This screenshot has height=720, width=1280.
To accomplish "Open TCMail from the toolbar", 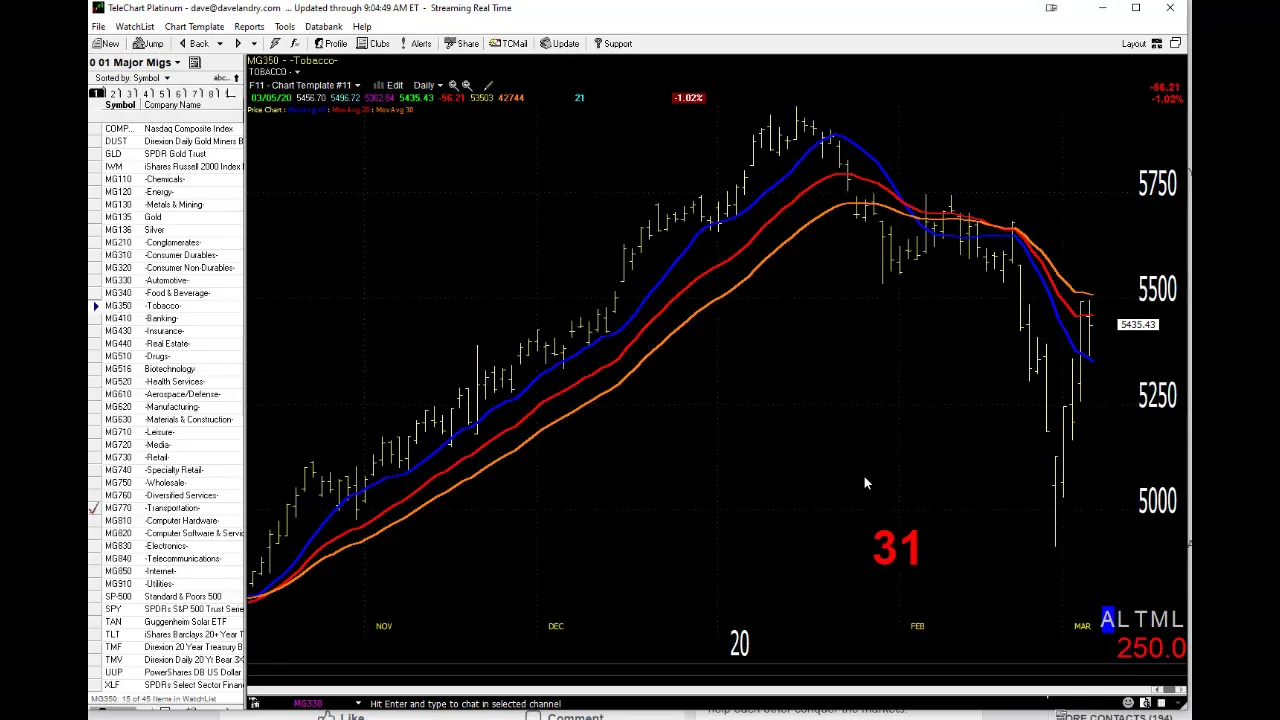I will point(508,44).
